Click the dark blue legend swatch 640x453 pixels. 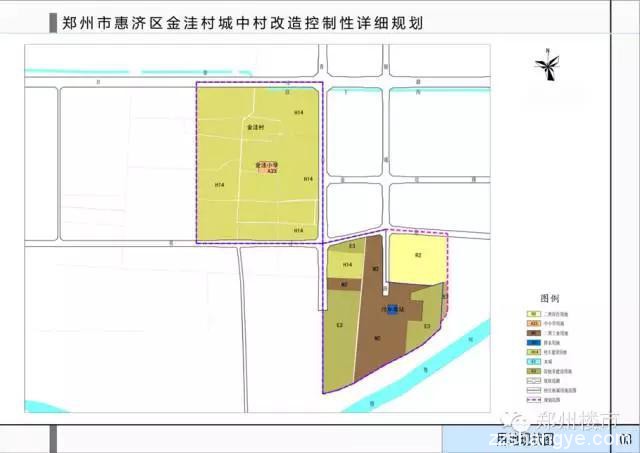pyautogui.click(x=533, y=343)
